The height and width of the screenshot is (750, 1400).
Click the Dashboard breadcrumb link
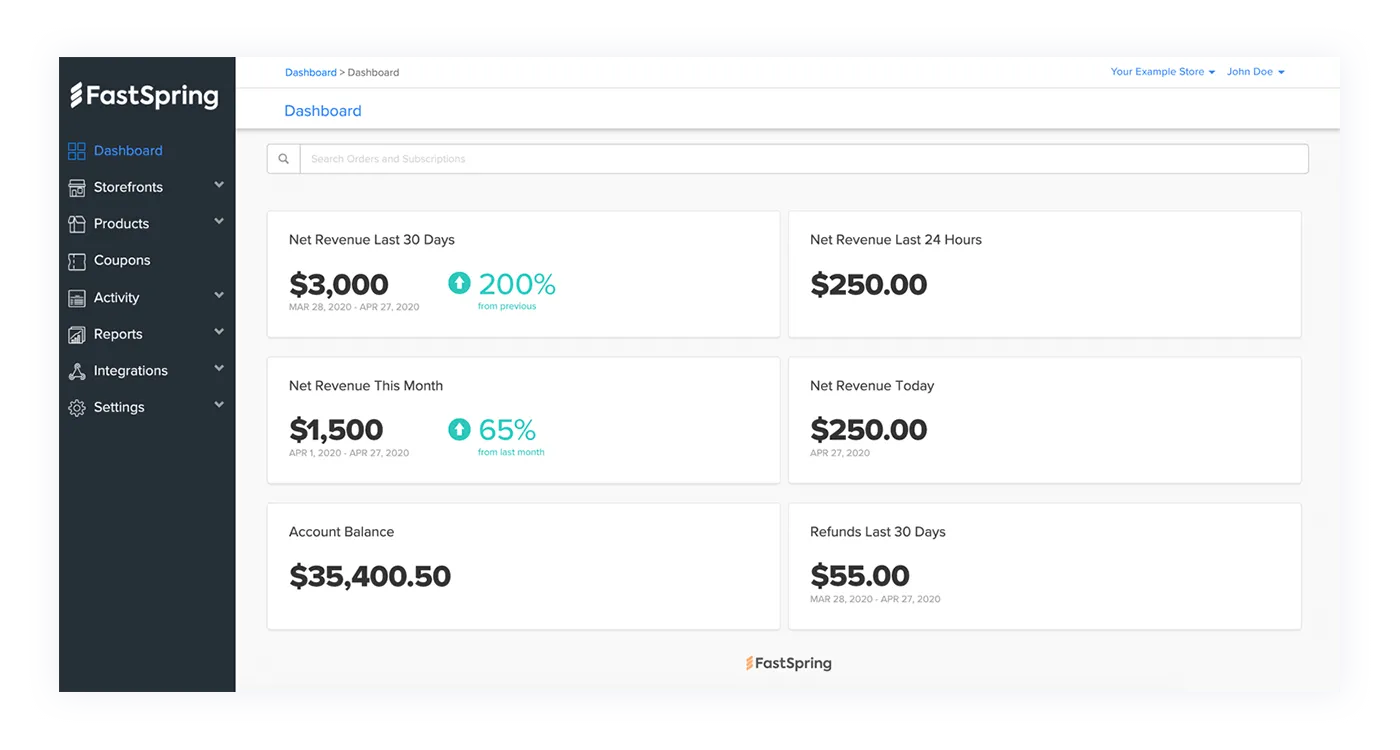[x=311, y=71]
